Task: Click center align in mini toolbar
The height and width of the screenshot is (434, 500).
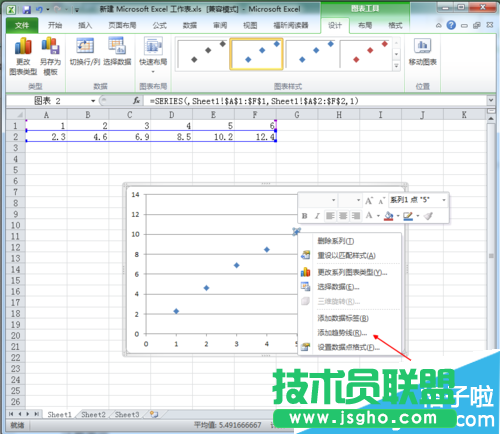Action: pos(343,216)
